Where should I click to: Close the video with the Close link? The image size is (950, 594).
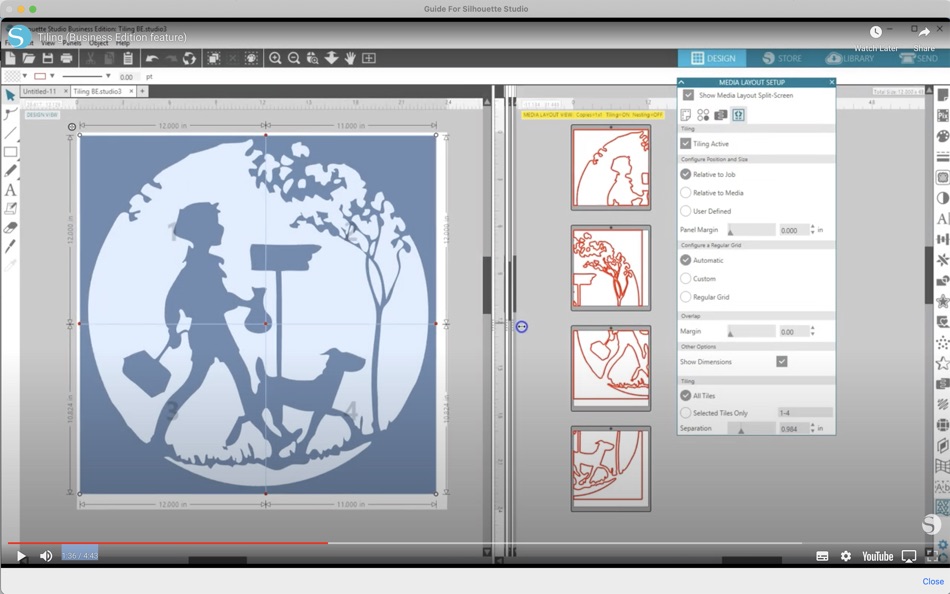[x=932, y=581]
